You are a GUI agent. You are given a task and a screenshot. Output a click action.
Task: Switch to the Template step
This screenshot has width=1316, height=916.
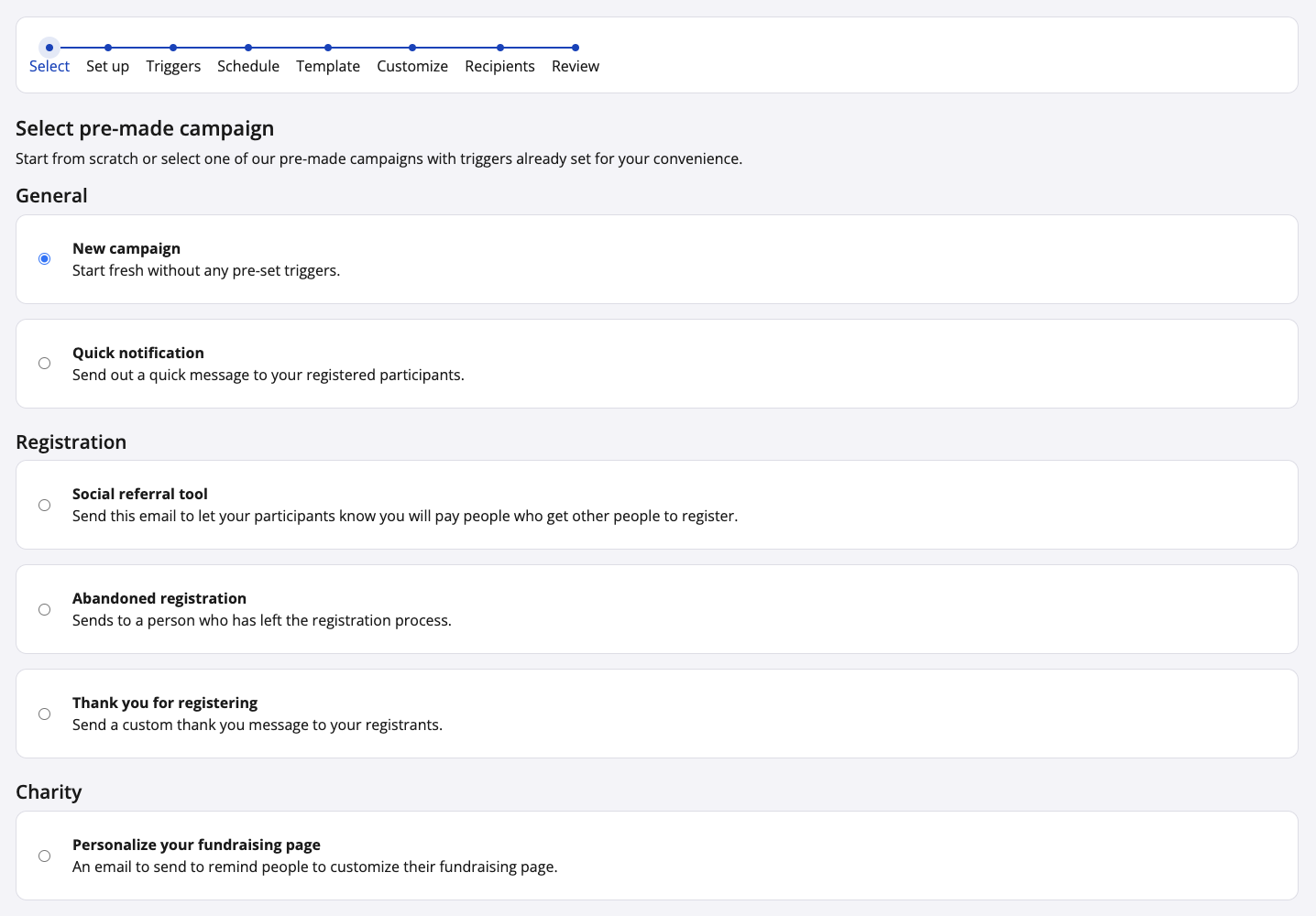pyautogui.click(x=328, y=57)
